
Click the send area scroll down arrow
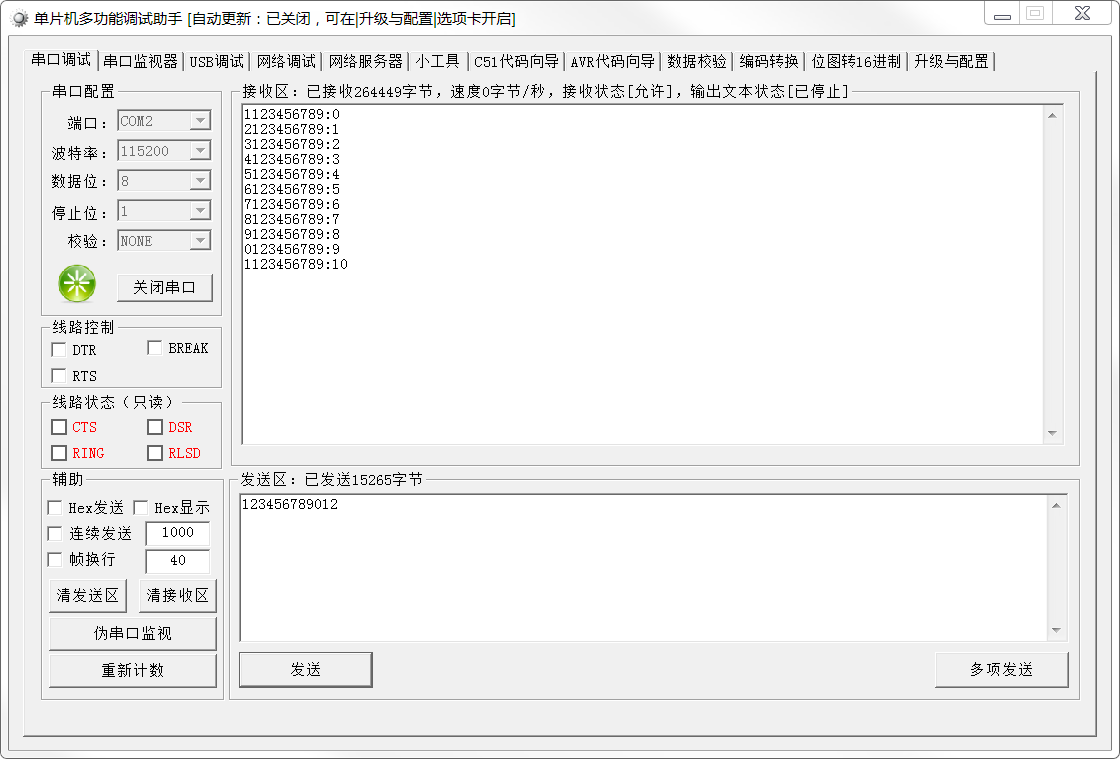pos(1056,630)
